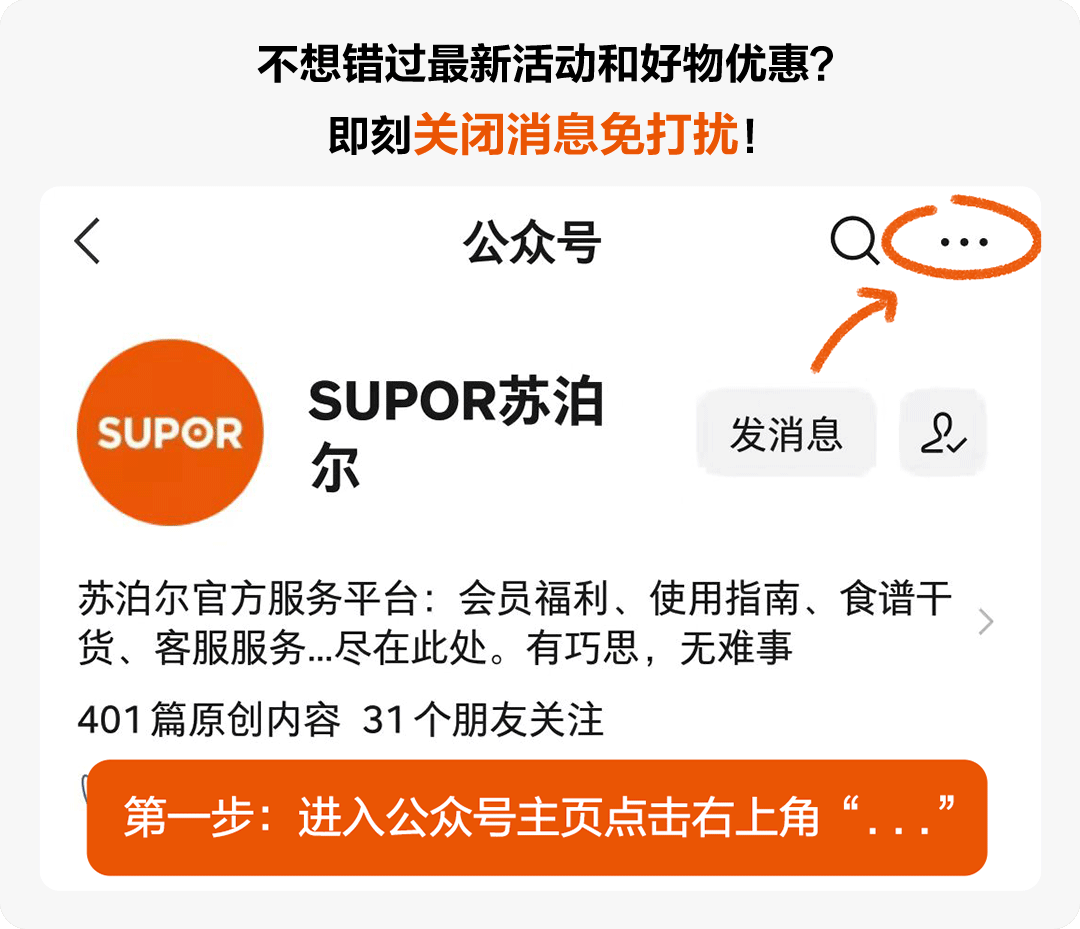Tap the 发消息 button
This screenshot has height=929, width=1080.
pos(786,433)
